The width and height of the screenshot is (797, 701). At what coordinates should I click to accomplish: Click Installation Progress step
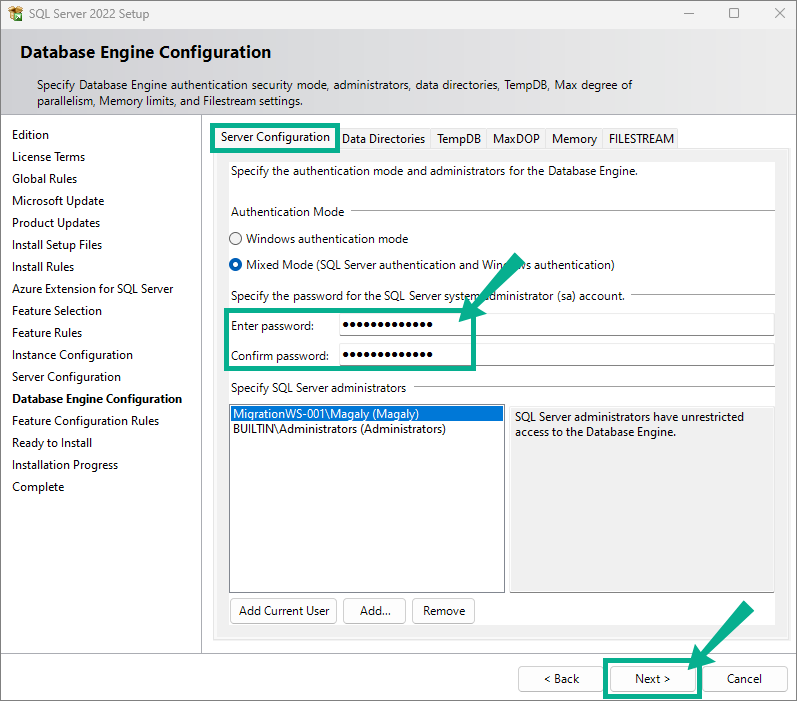pos(65,465)
